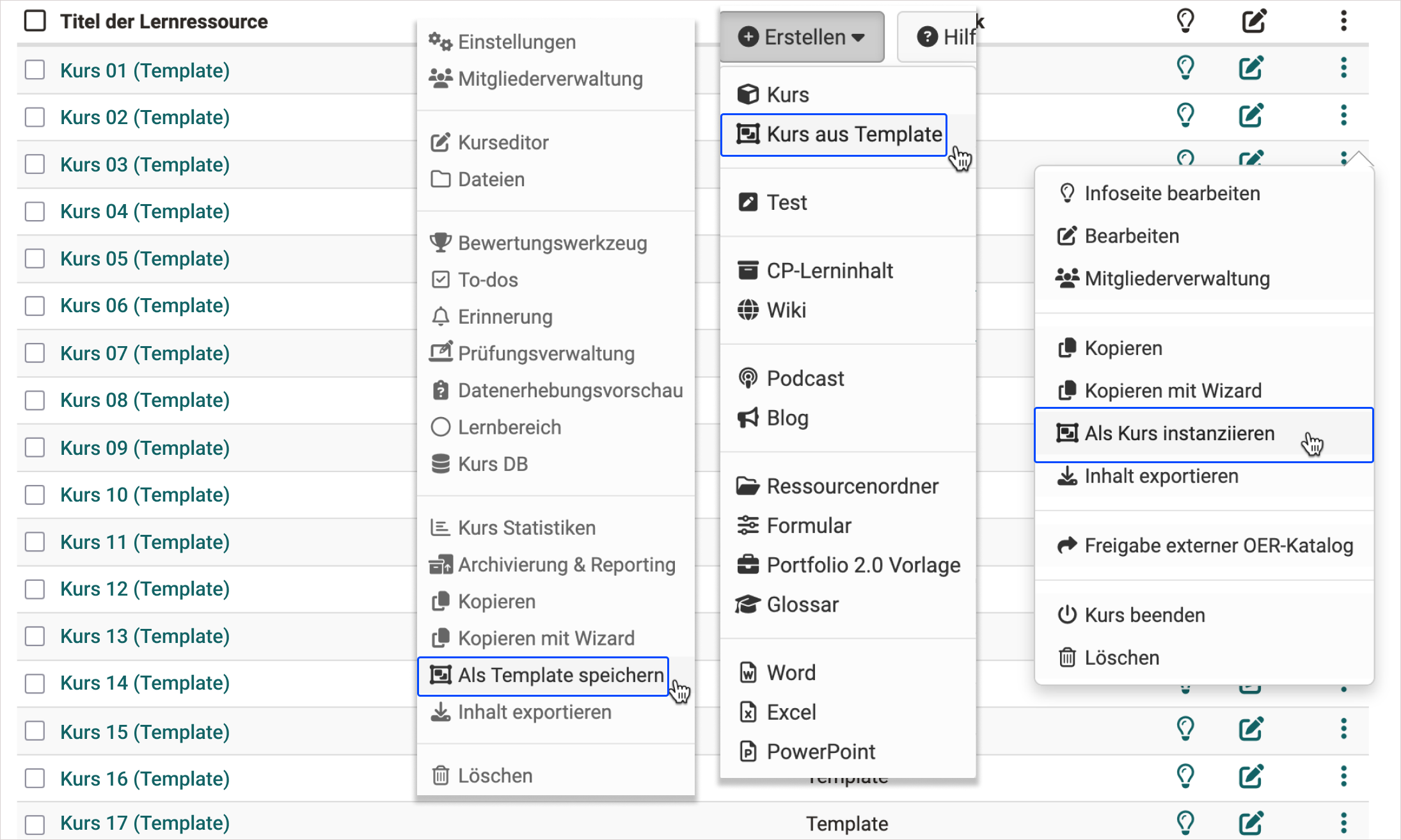Open the Erstellen dropdown
The width and height of the screenshot is (1401, 840).
pyautogui.click(x=802, y=36)
